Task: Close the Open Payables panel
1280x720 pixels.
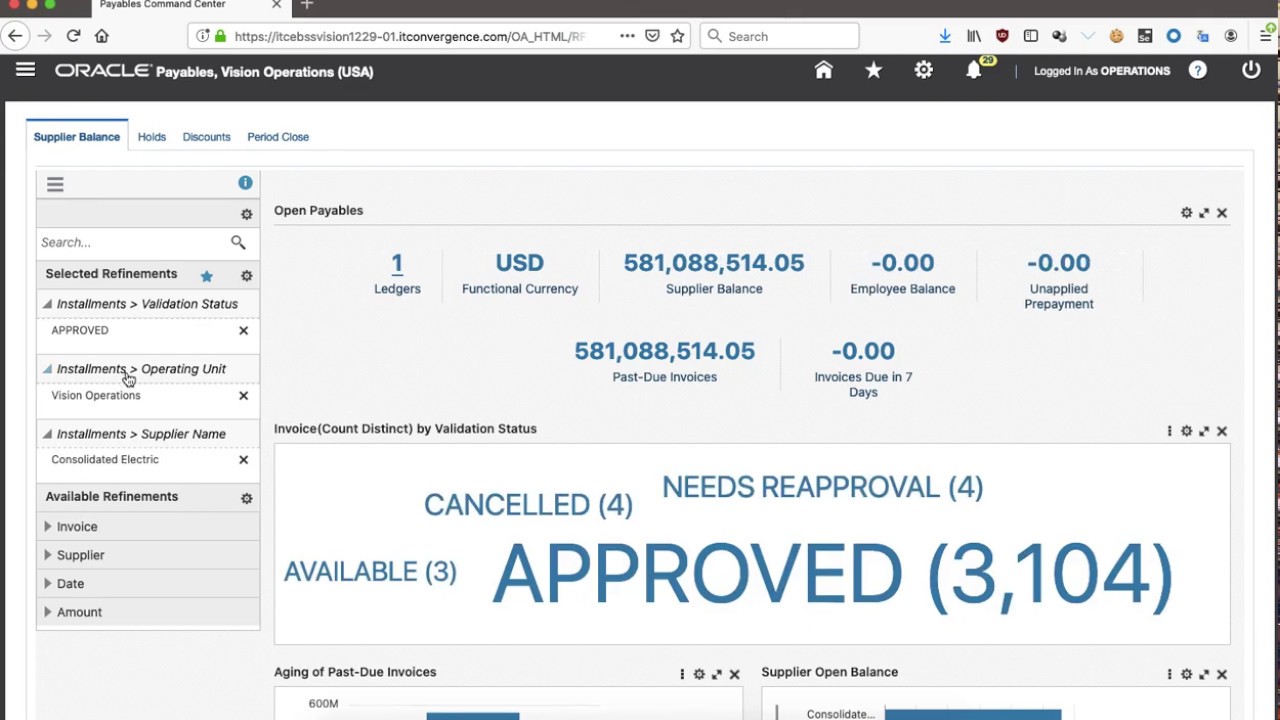Action: click(1222, 213)
